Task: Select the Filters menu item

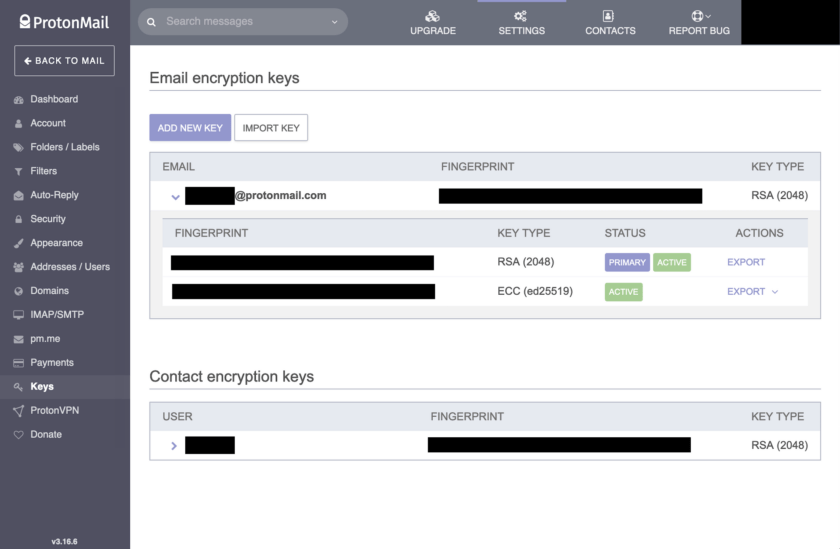Action: pyautogui.click(x=43, y=171)
